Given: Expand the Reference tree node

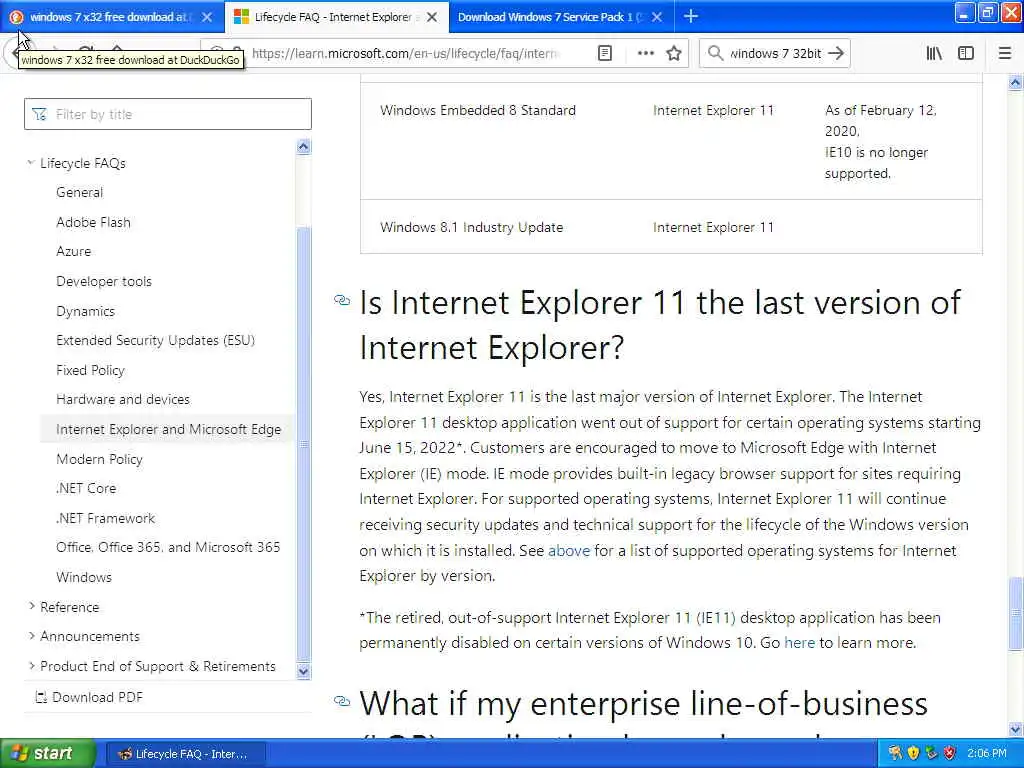Looking at the screenshot, I should click(x=31, y=607).
